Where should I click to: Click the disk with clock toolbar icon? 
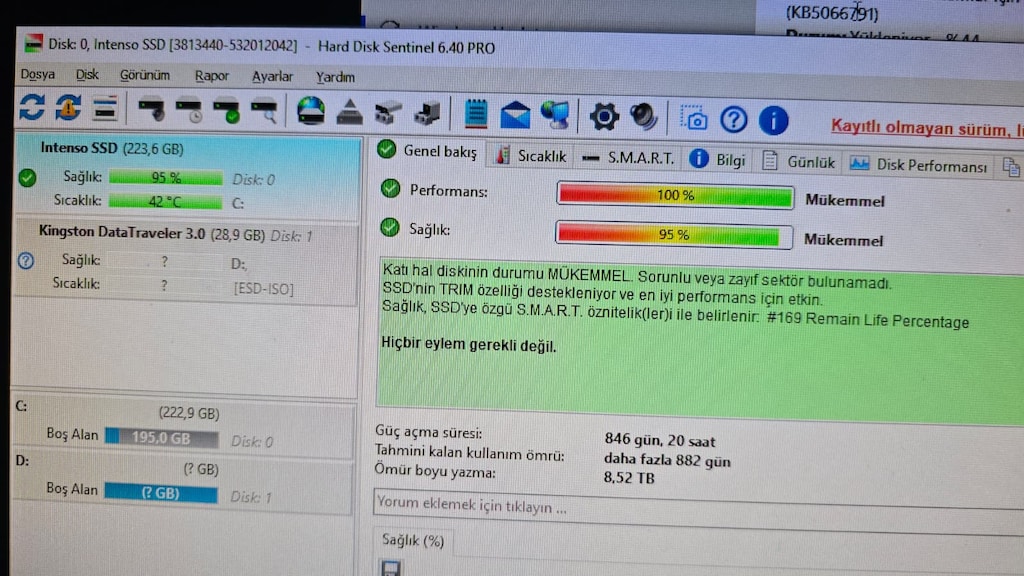tap(189, 110)
